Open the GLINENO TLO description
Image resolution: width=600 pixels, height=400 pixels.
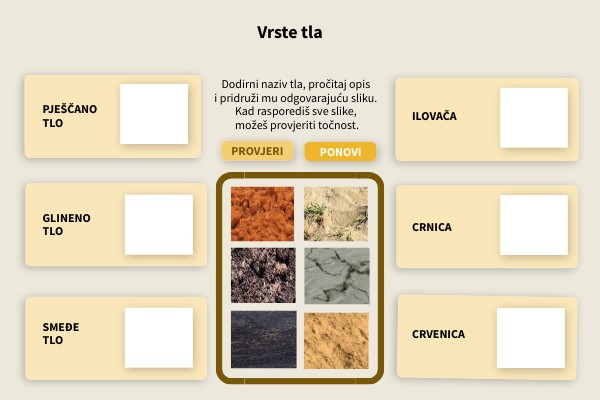coord(67,224)
